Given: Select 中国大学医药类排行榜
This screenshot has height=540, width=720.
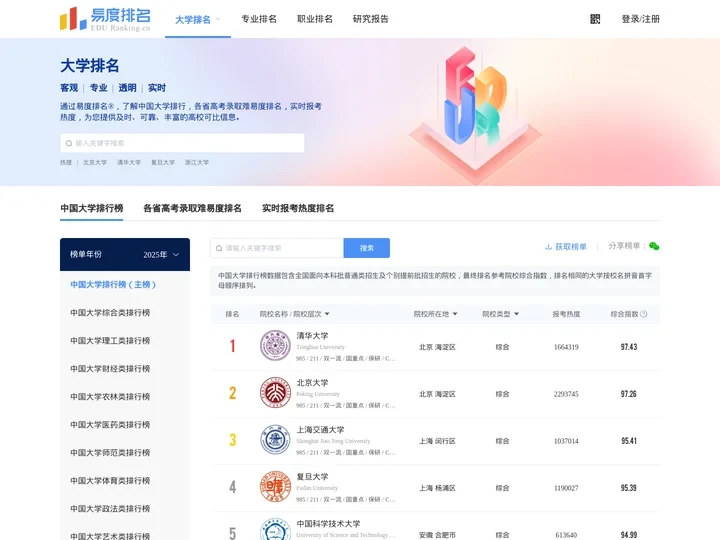Looking at the screenshot, I should tap(110, 425).
